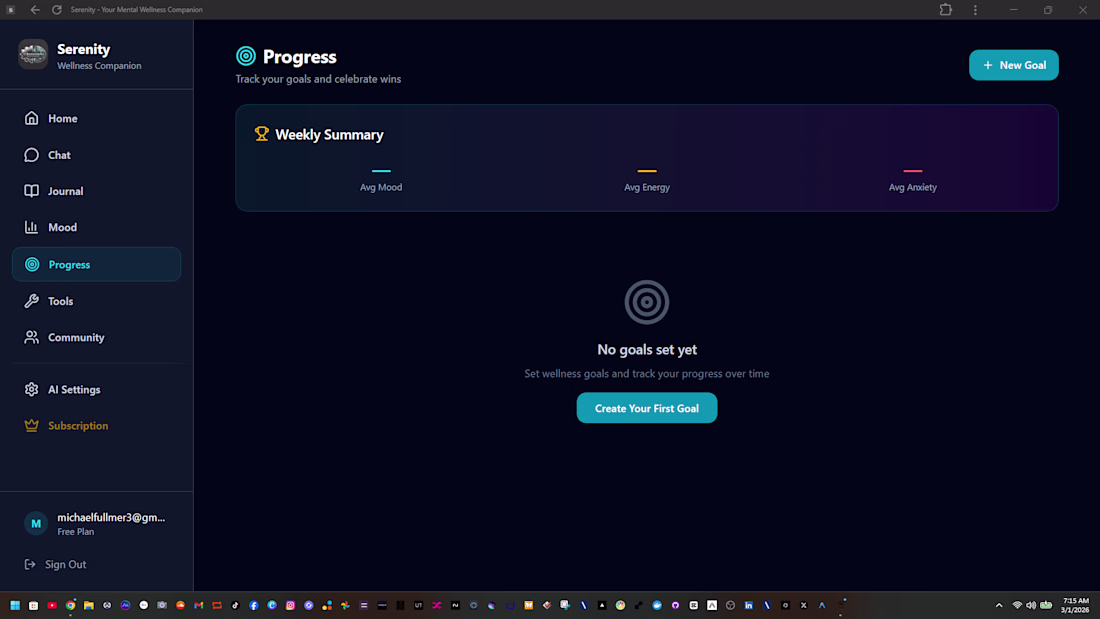Open the three-dot app menu
Screen dimensions: 1100x619
coord(975,10)
